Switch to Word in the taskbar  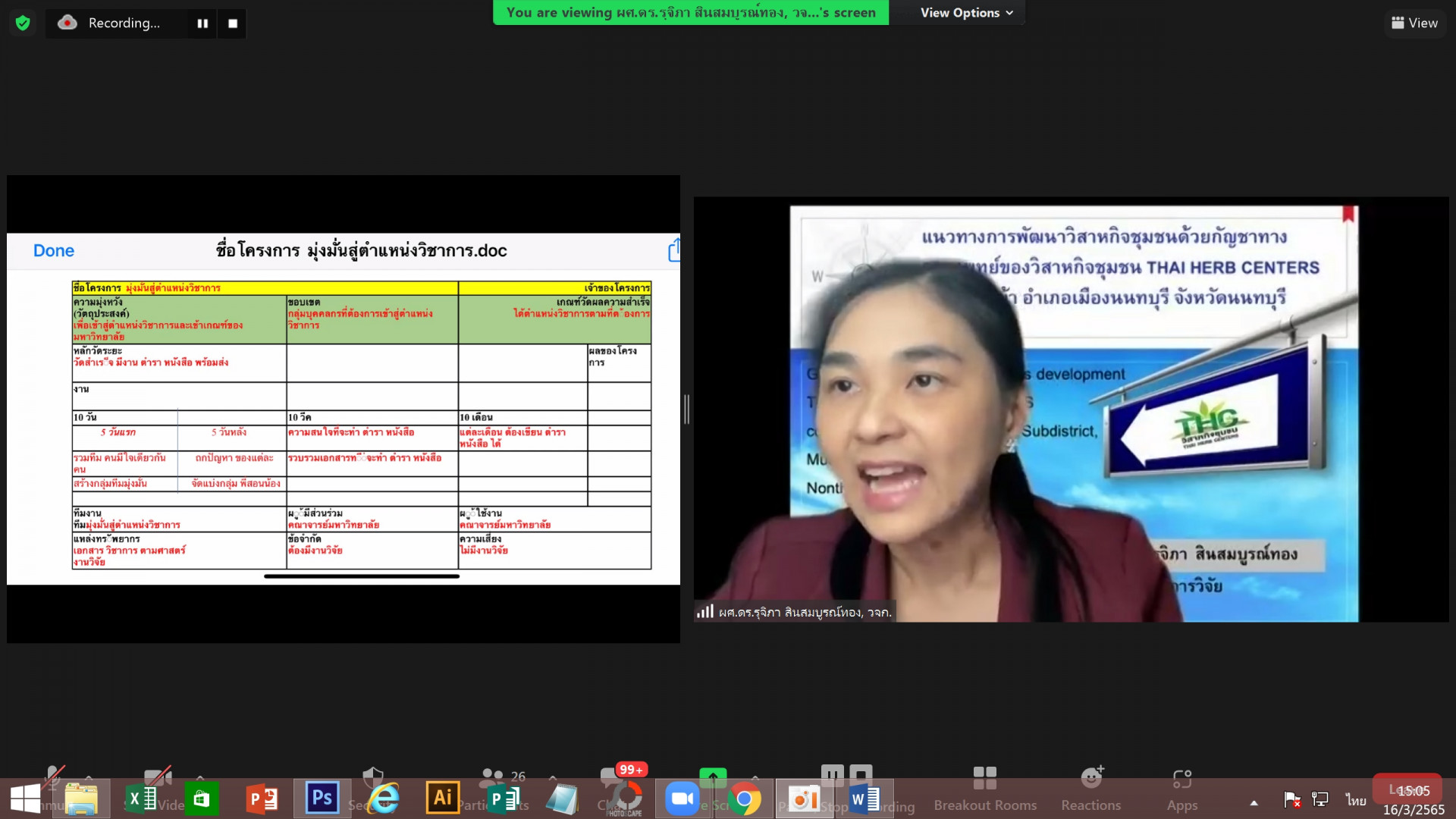click(x=864, y=799)
